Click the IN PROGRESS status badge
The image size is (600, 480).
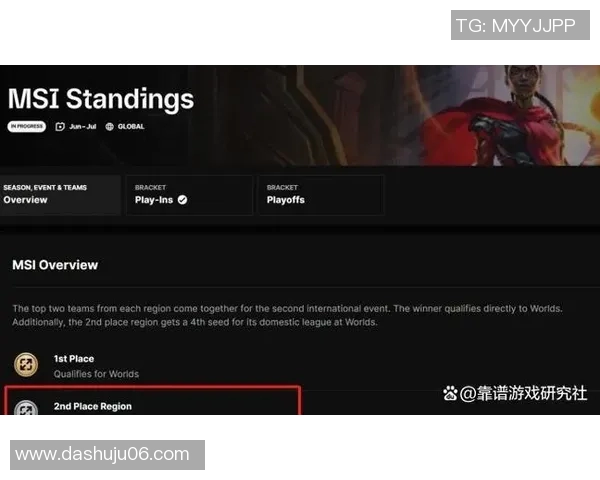[26, 126]
